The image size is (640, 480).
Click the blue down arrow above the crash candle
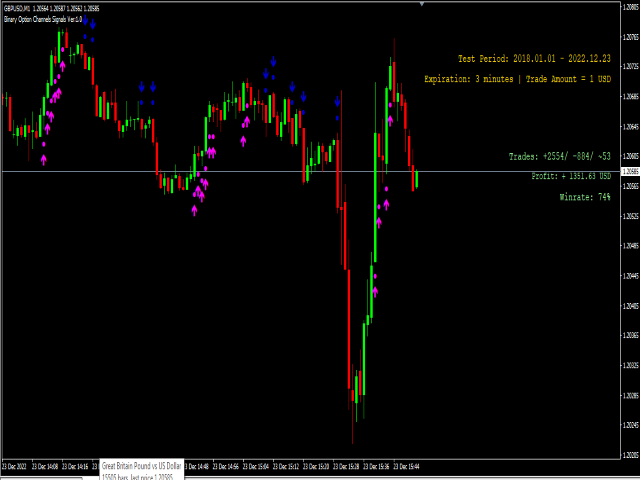(x=338, y=102)
